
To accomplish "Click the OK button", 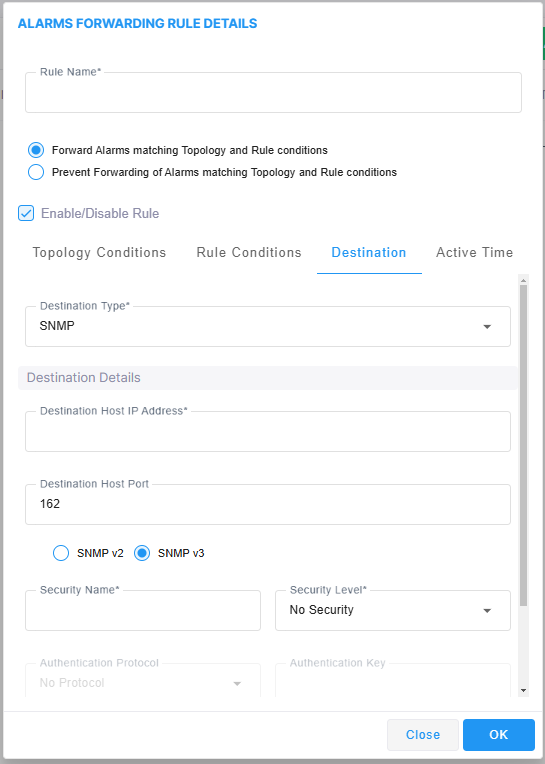I will [499, 735].
